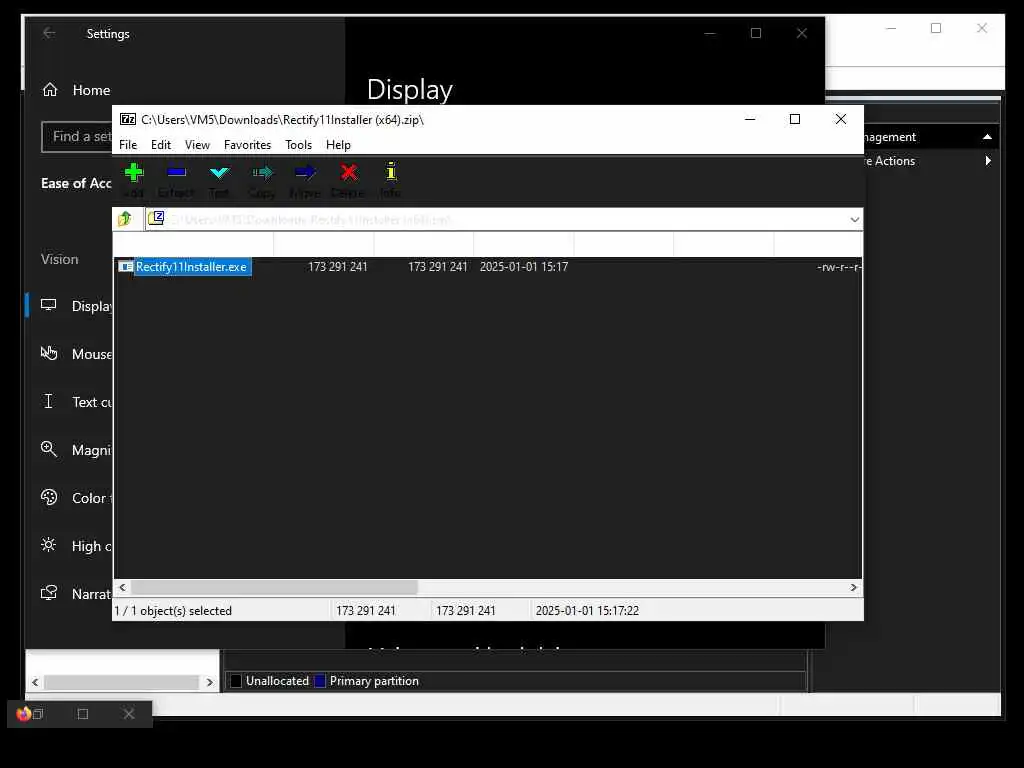Click the Add toolbar icon in 7-Zip
Image resolution: width=1024 pixels, height=768 pixels.
tap(133, 173)
